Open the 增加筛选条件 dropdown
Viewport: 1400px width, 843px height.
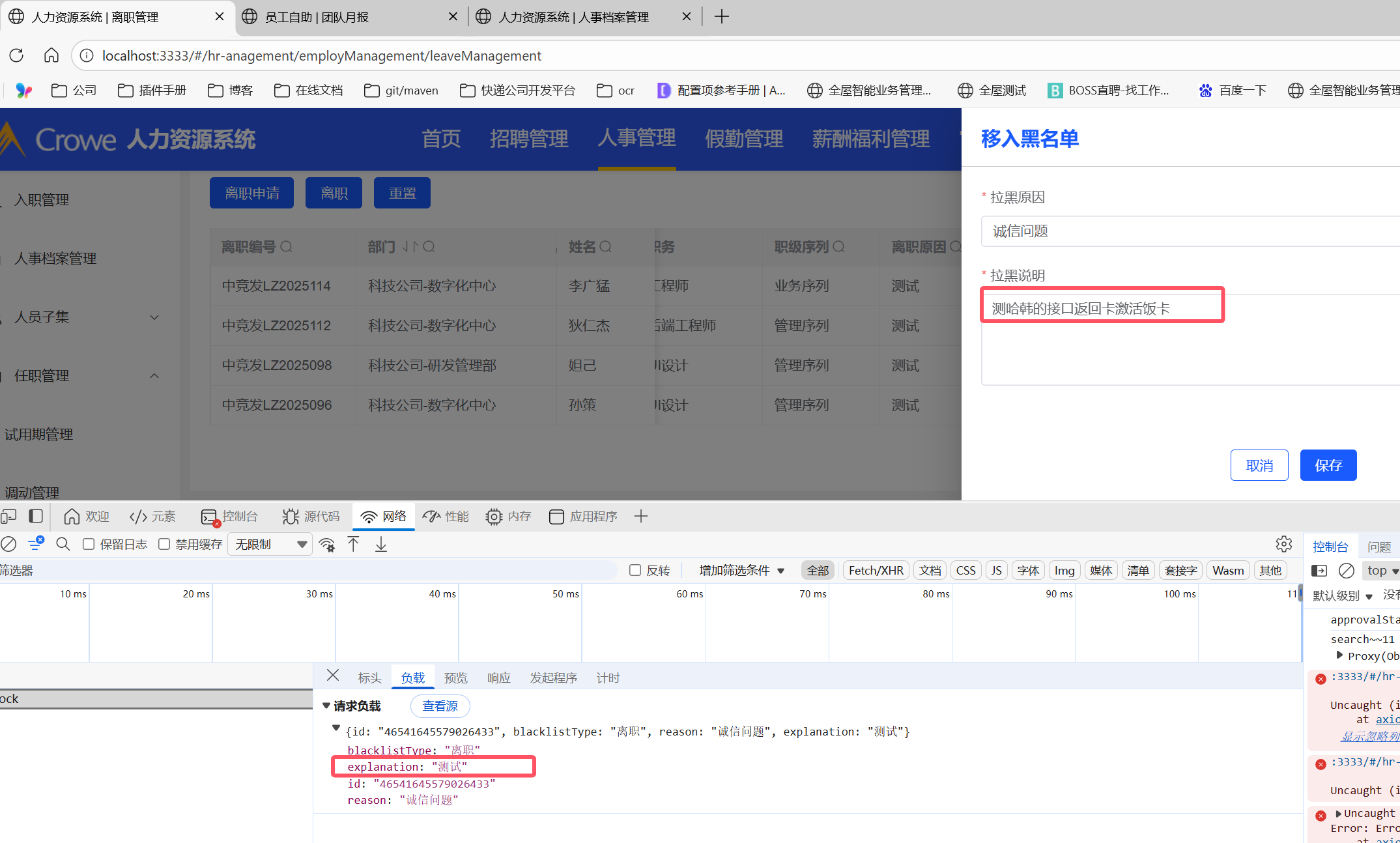click(741, 570)
